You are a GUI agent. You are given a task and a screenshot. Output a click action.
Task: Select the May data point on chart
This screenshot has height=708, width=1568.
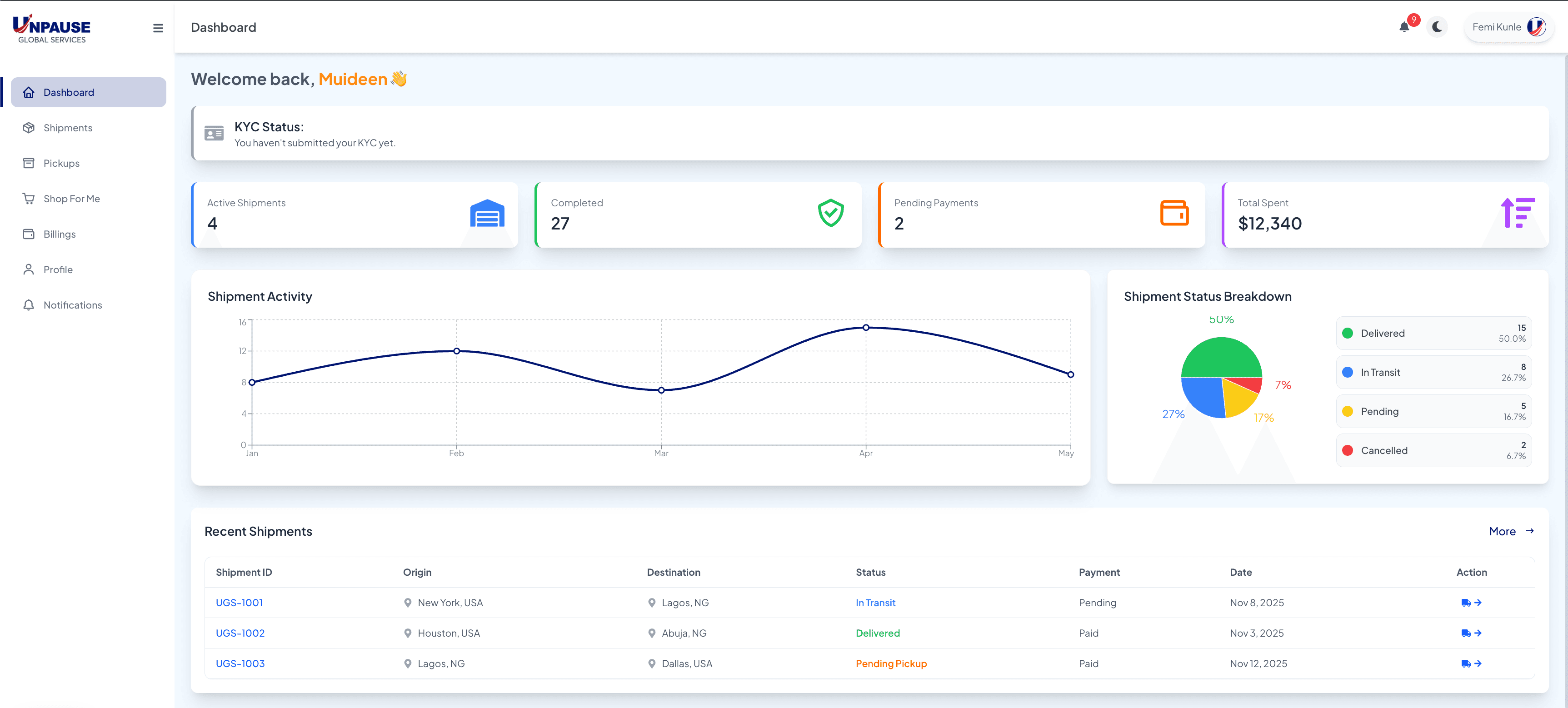tap(1071, 374)
